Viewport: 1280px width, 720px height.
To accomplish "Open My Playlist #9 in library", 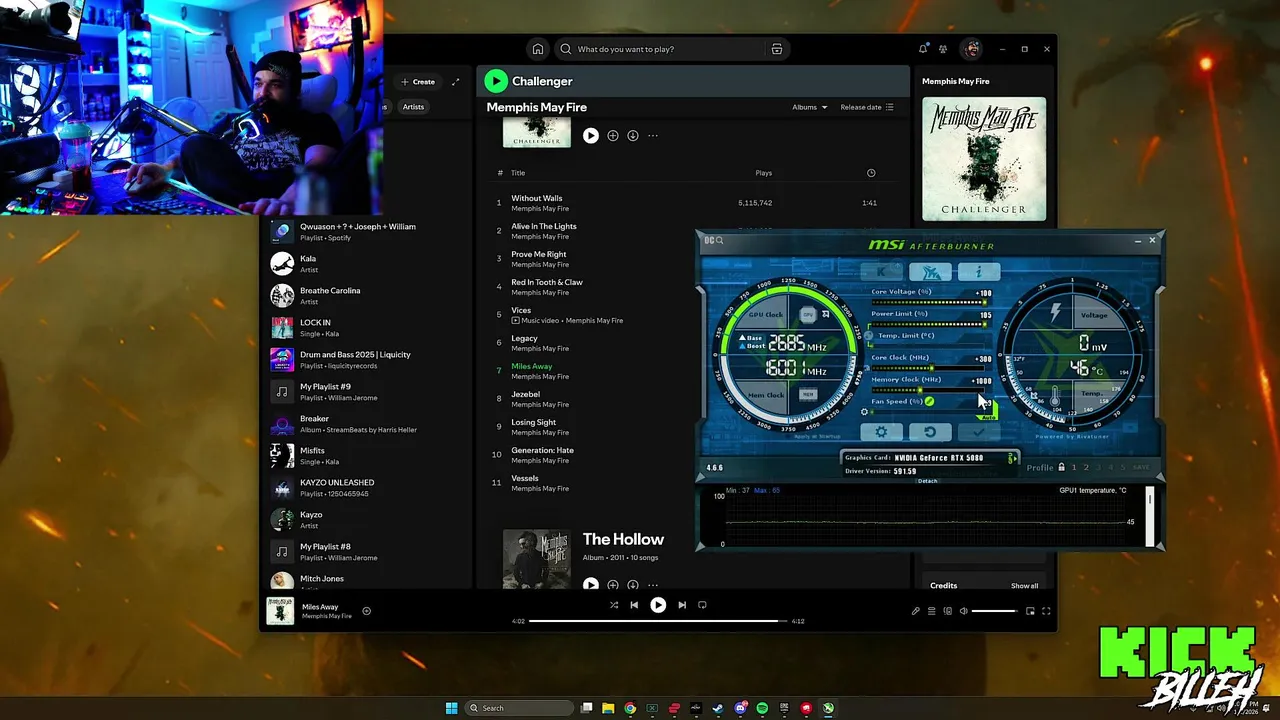I will (x=366, y=391).
